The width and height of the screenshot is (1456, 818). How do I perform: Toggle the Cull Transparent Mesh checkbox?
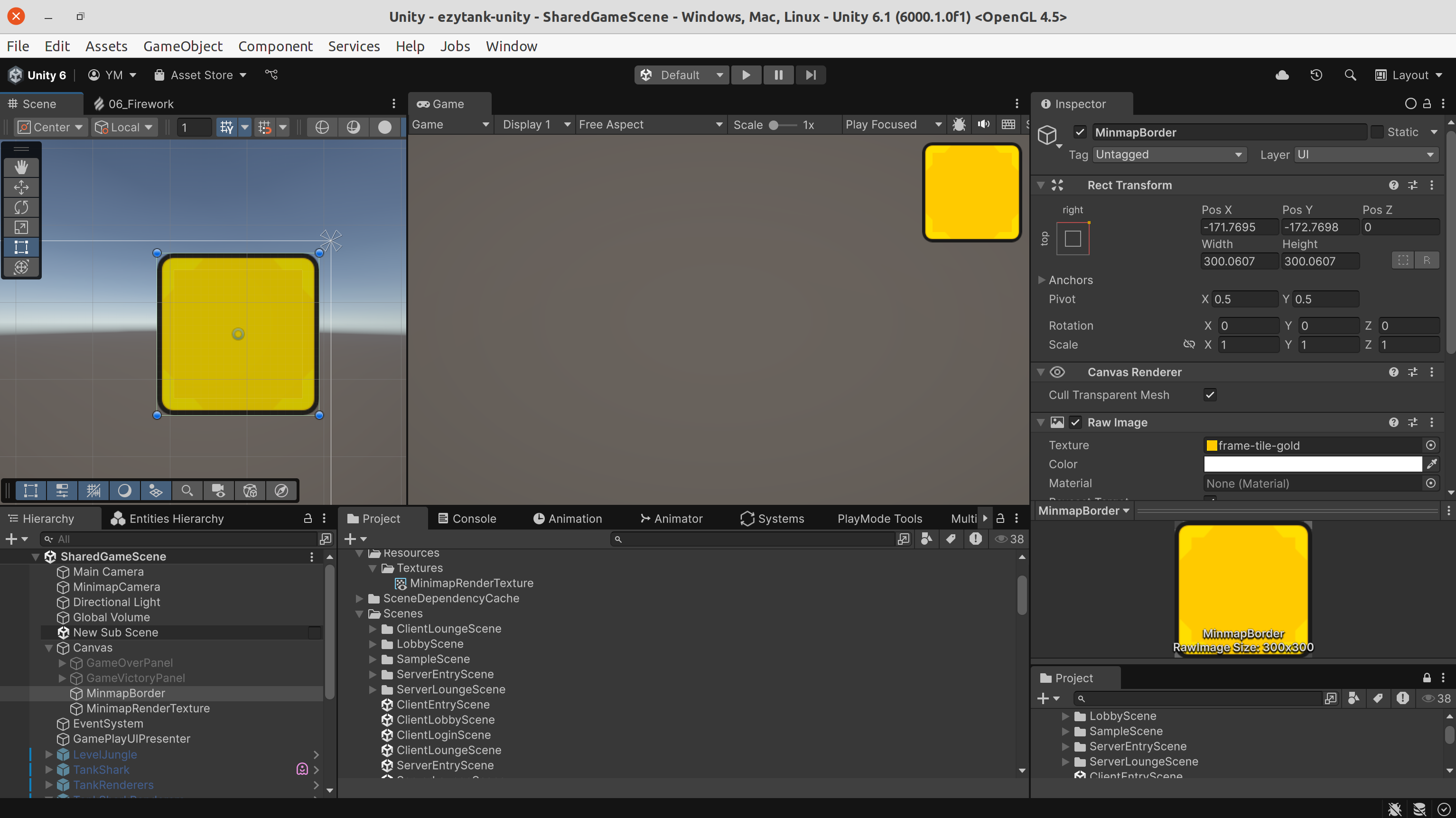[1210, 394]
